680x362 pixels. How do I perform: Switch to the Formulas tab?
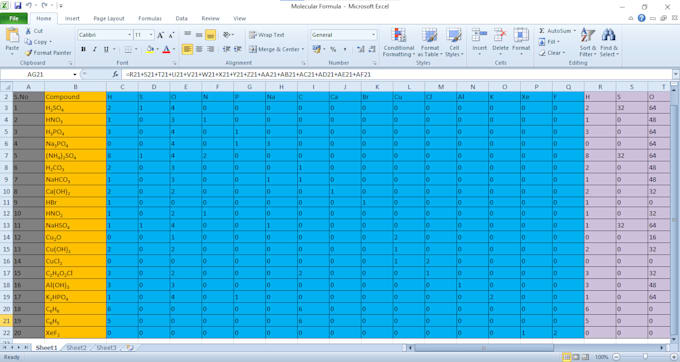click(150, 18)
